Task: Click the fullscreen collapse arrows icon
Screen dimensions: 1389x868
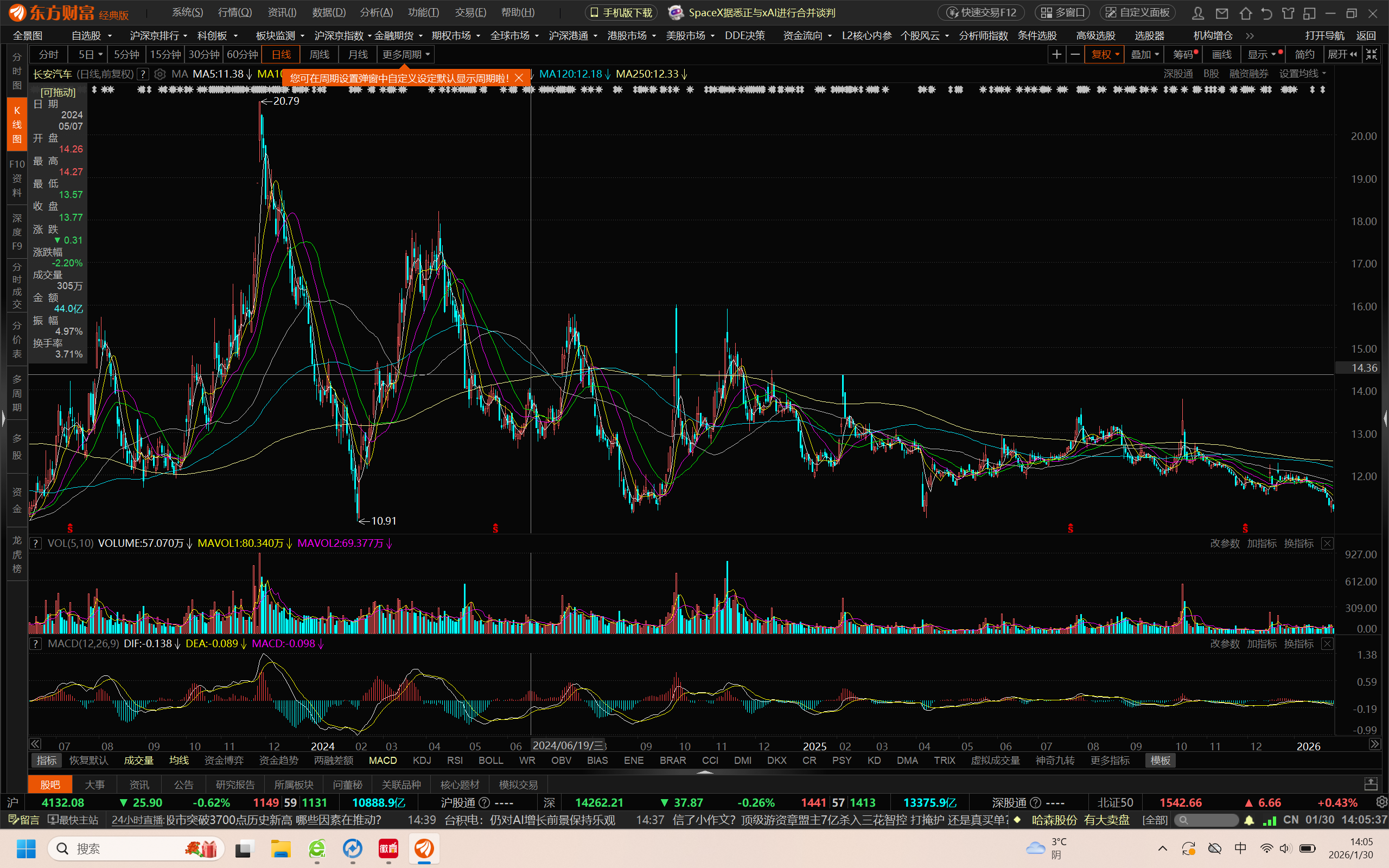Action: click(x=1372, y=55)
